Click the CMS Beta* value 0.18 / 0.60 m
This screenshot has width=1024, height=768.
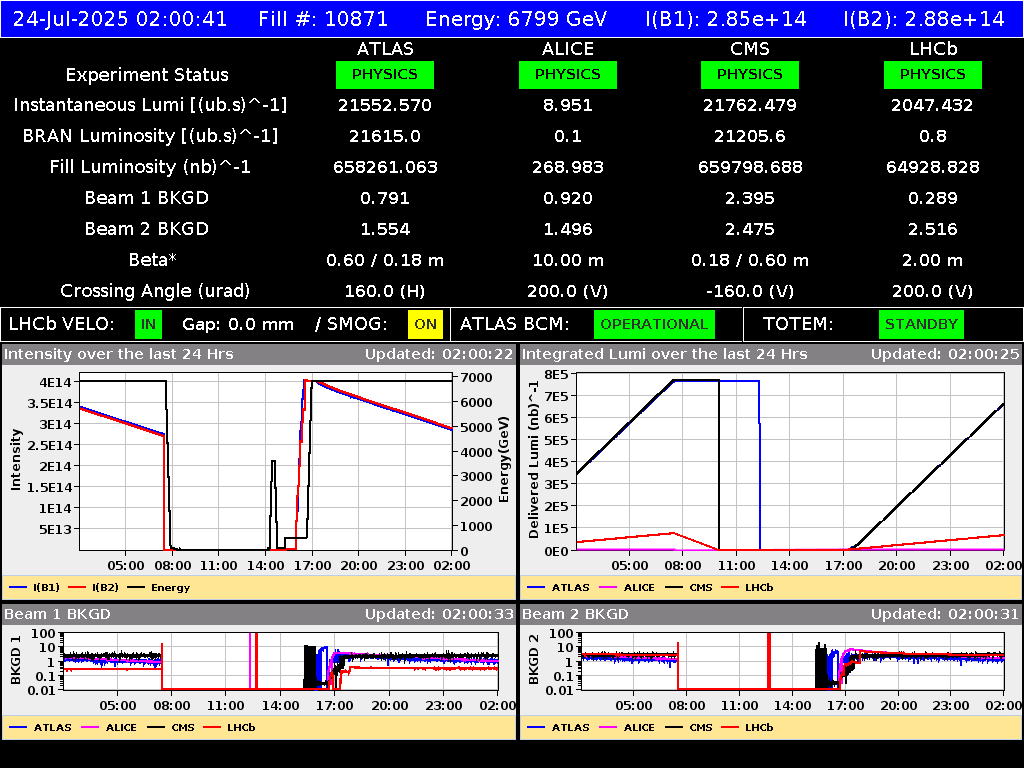750,260
